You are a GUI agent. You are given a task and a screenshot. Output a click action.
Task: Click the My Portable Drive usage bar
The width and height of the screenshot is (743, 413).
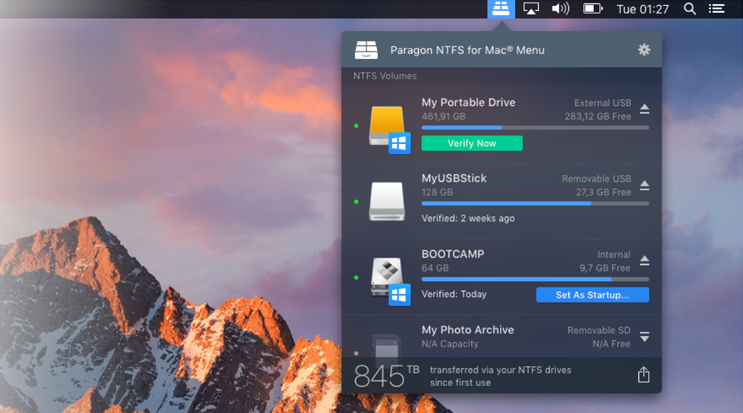(535, 128)
